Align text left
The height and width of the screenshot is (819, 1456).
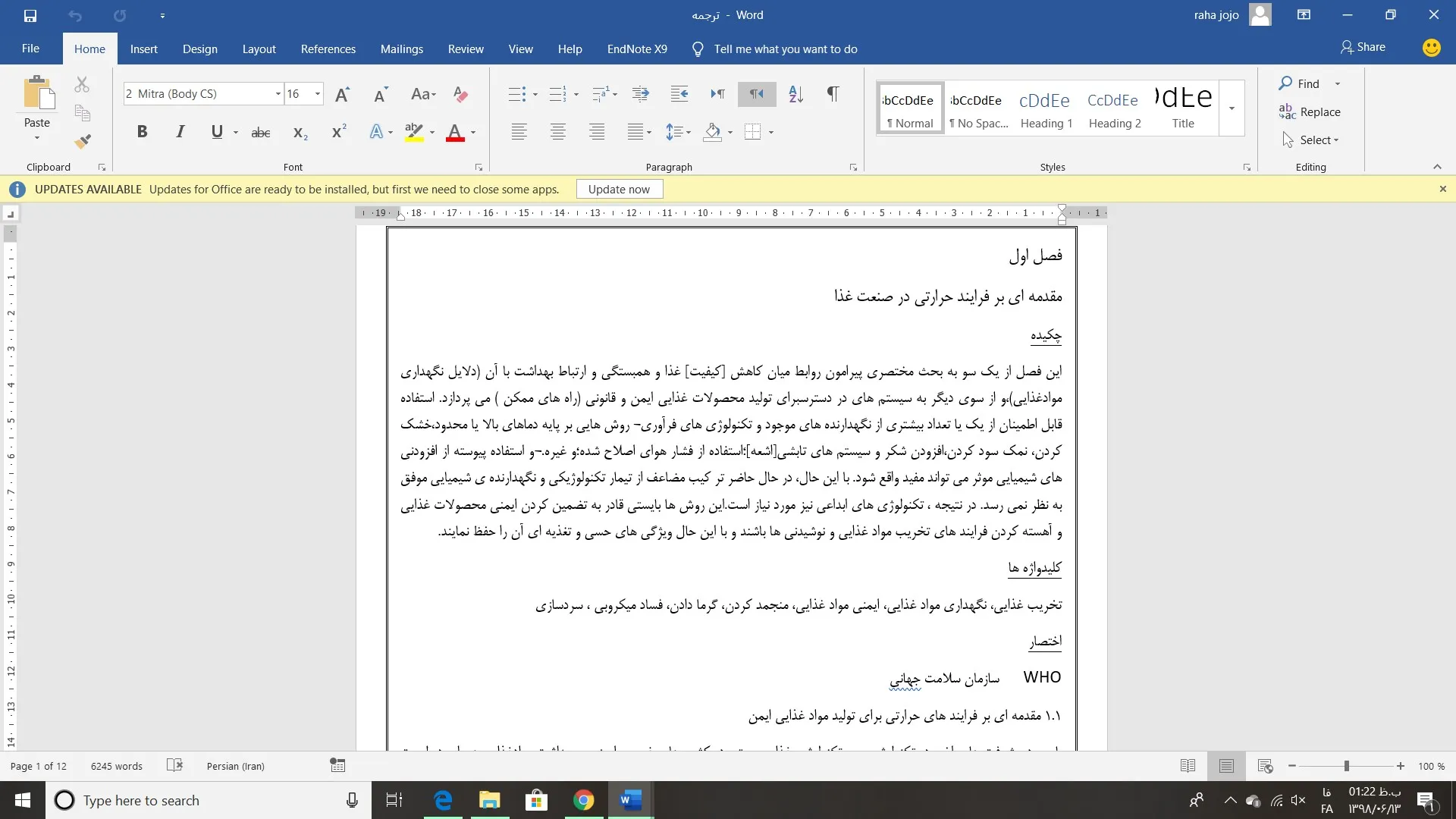click(519, 133)
